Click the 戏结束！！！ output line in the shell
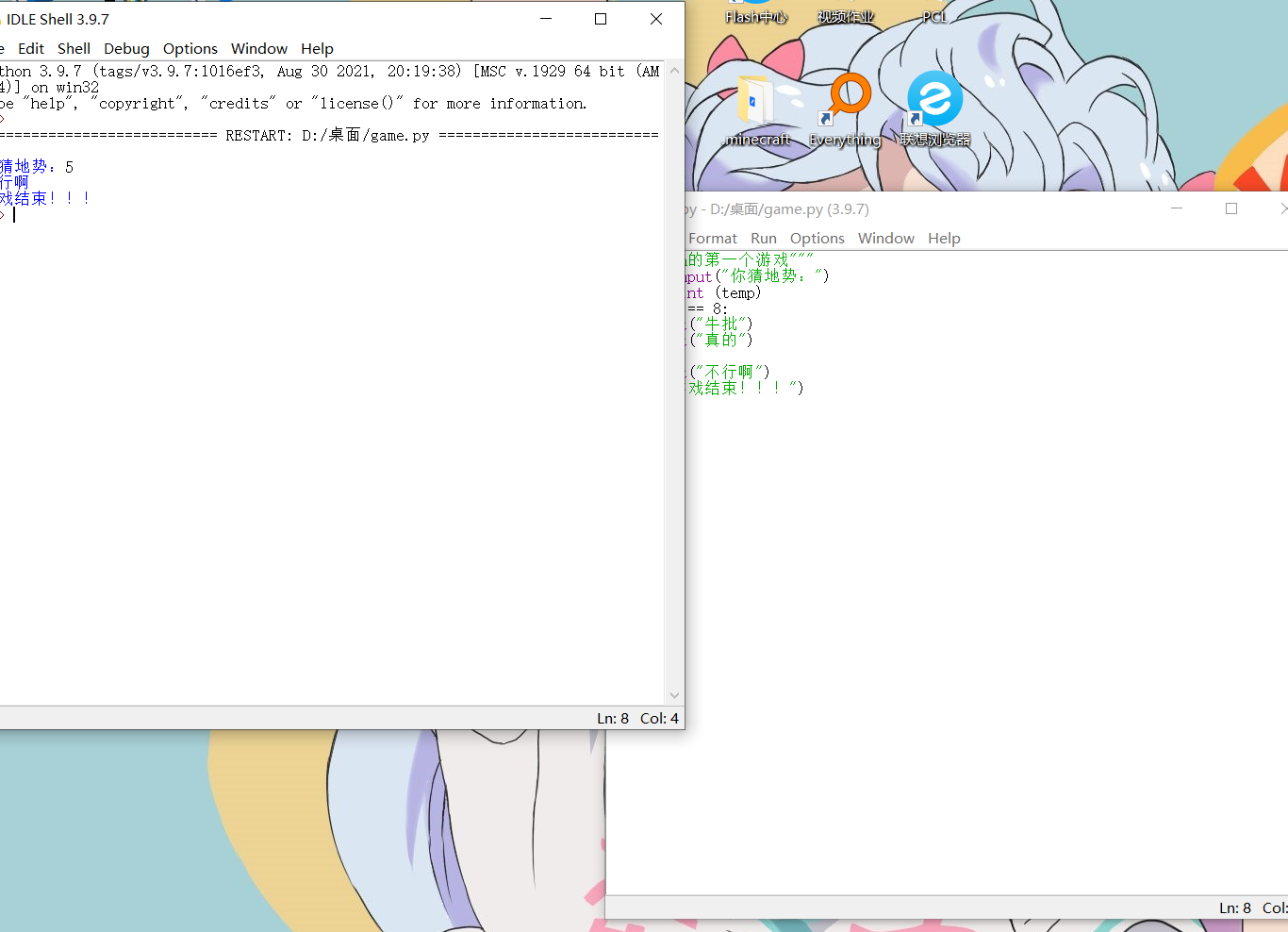The height and width of the screenshot is (932, 1288). (x=45, y=198)
